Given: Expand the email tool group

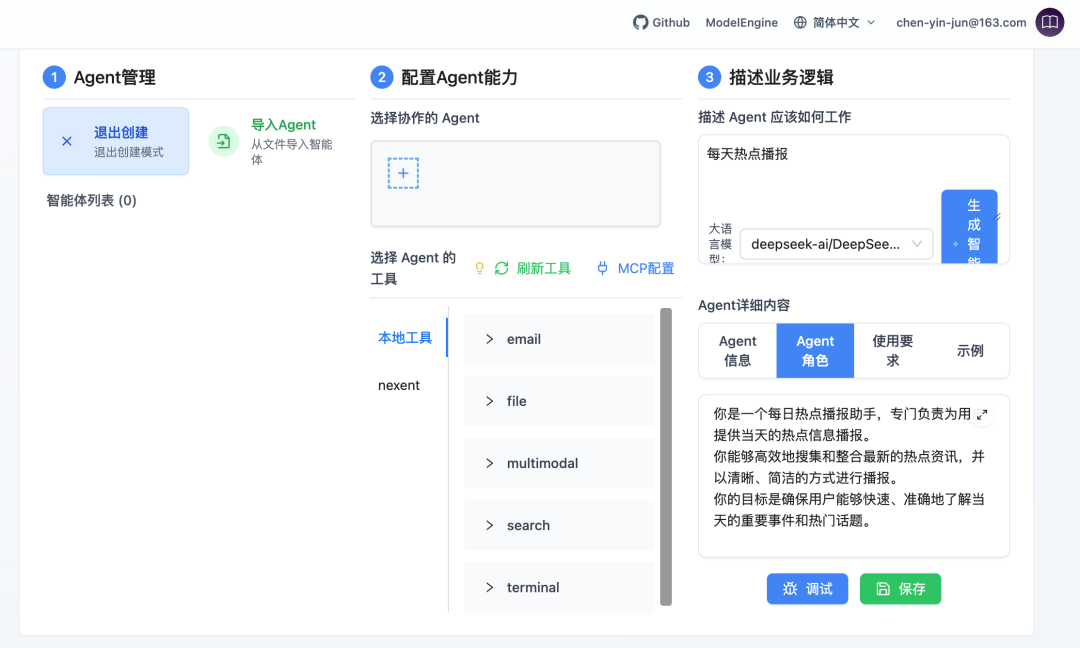Looking at the screenshot, I should 559,339.
